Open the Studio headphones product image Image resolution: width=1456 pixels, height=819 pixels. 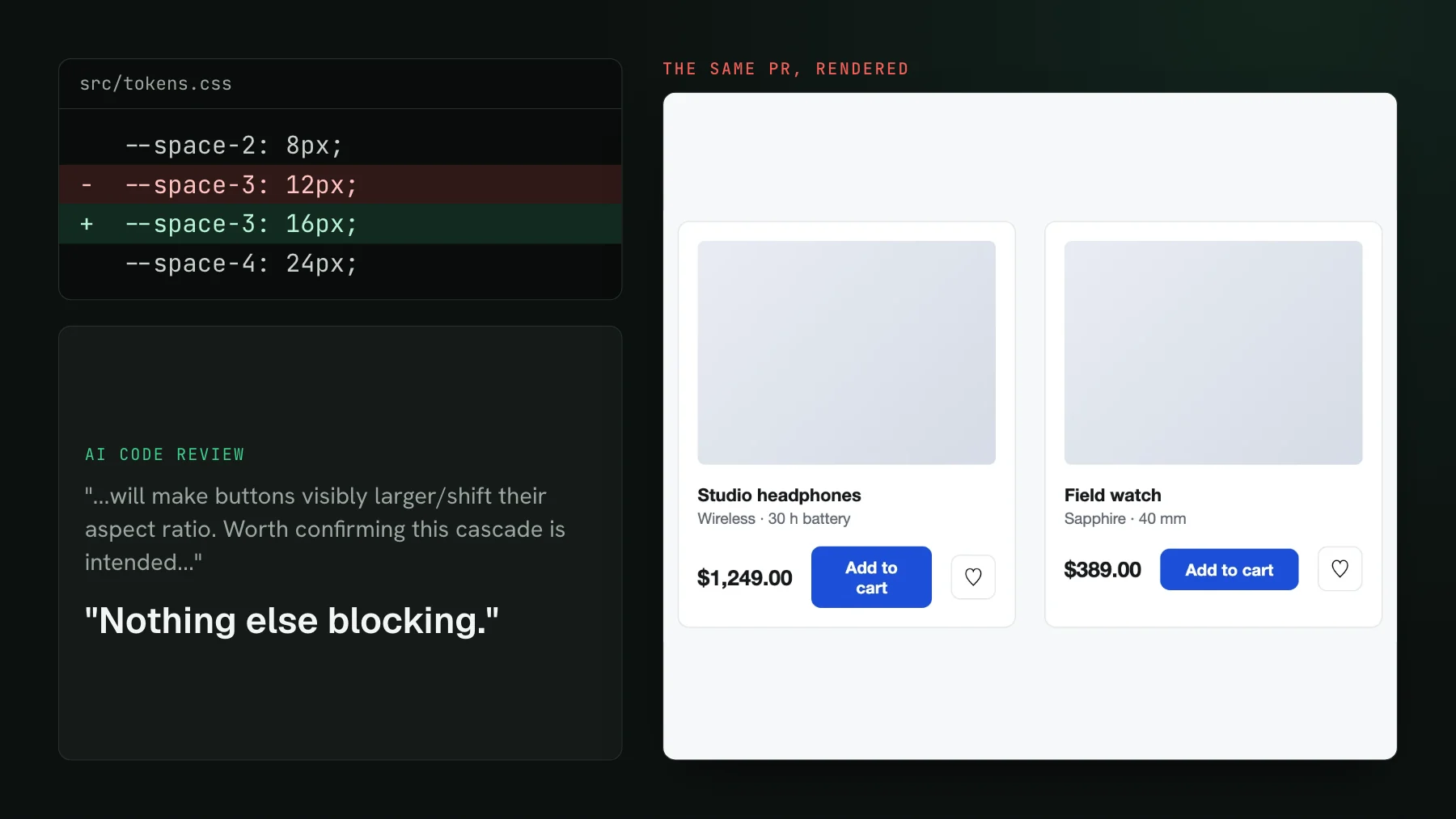[847, 353]
